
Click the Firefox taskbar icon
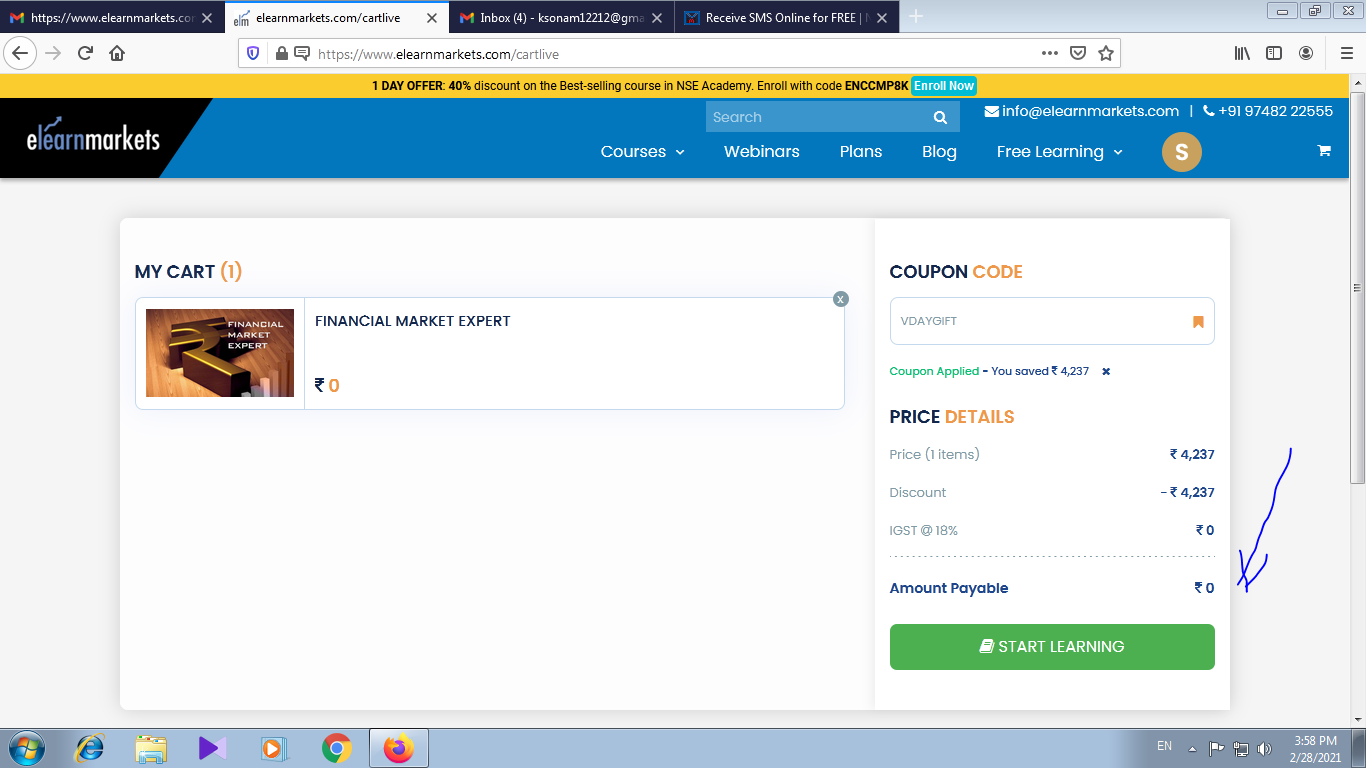pos(399,748)
